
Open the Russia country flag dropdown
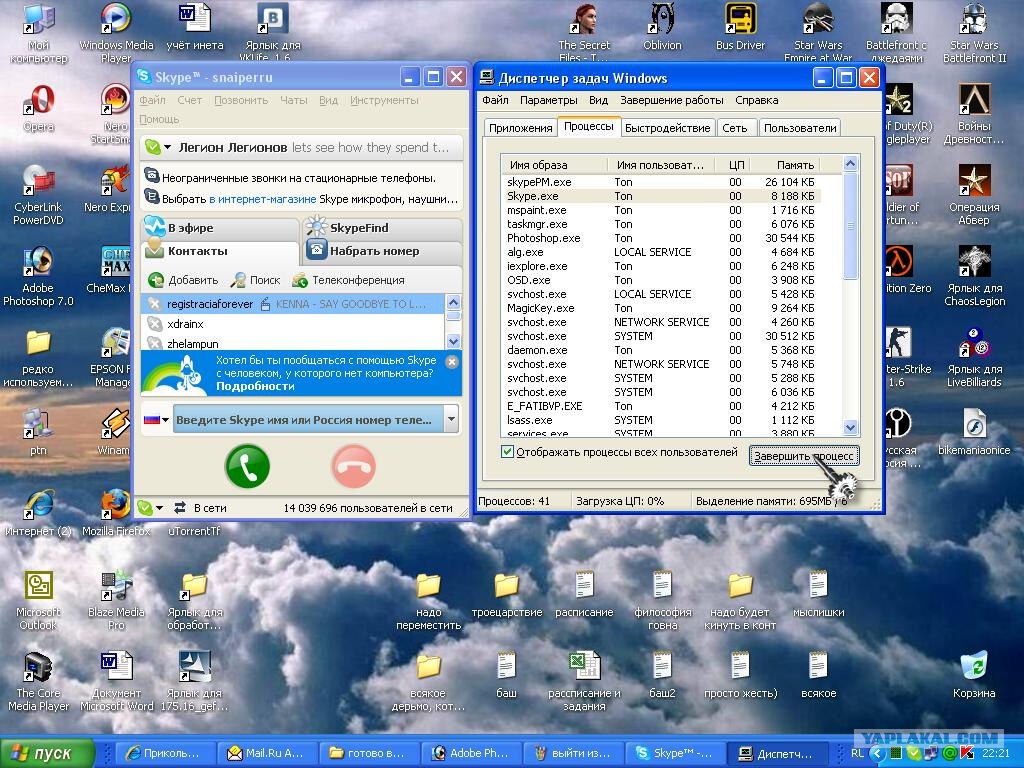pyautogui.click(x=156, y=419)
